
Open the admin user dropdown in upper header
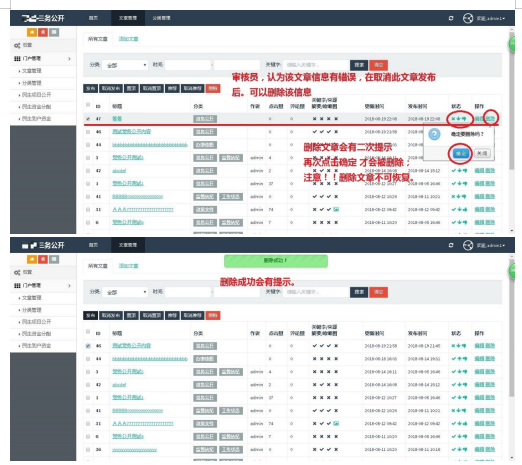491,18
